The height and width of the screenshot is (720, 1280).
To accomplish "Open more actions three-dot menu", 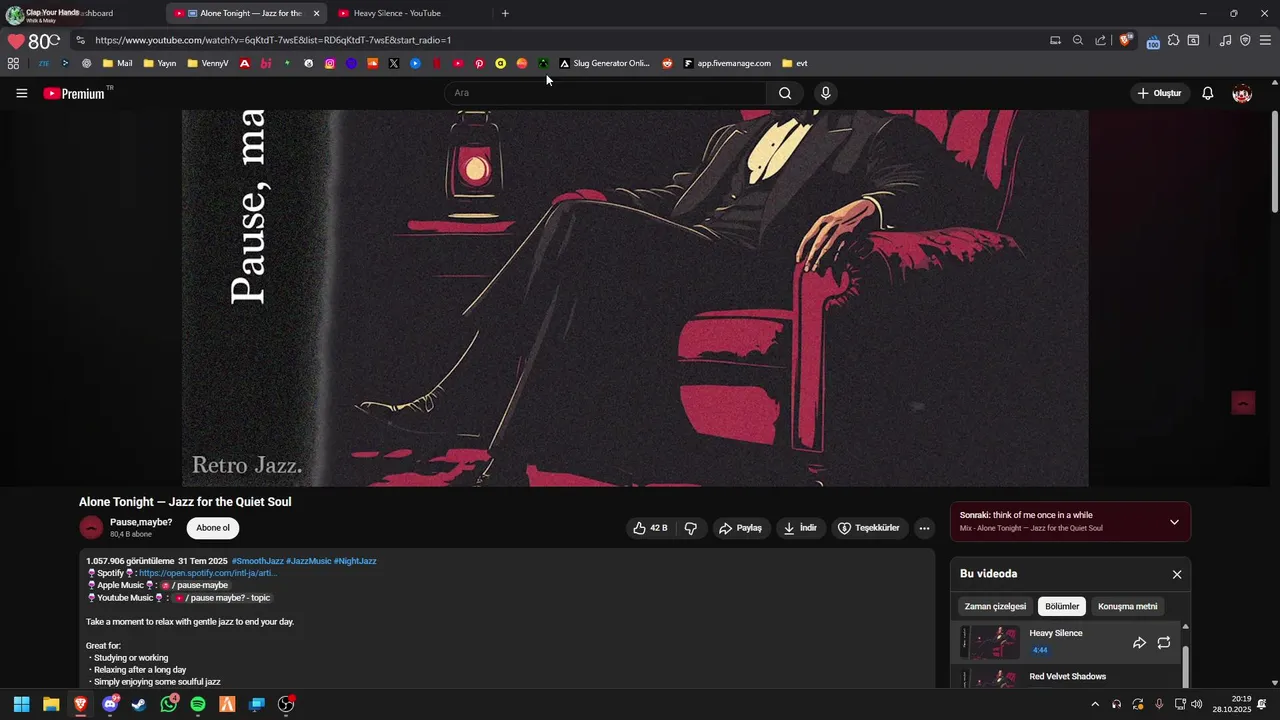I will [924, 528].
